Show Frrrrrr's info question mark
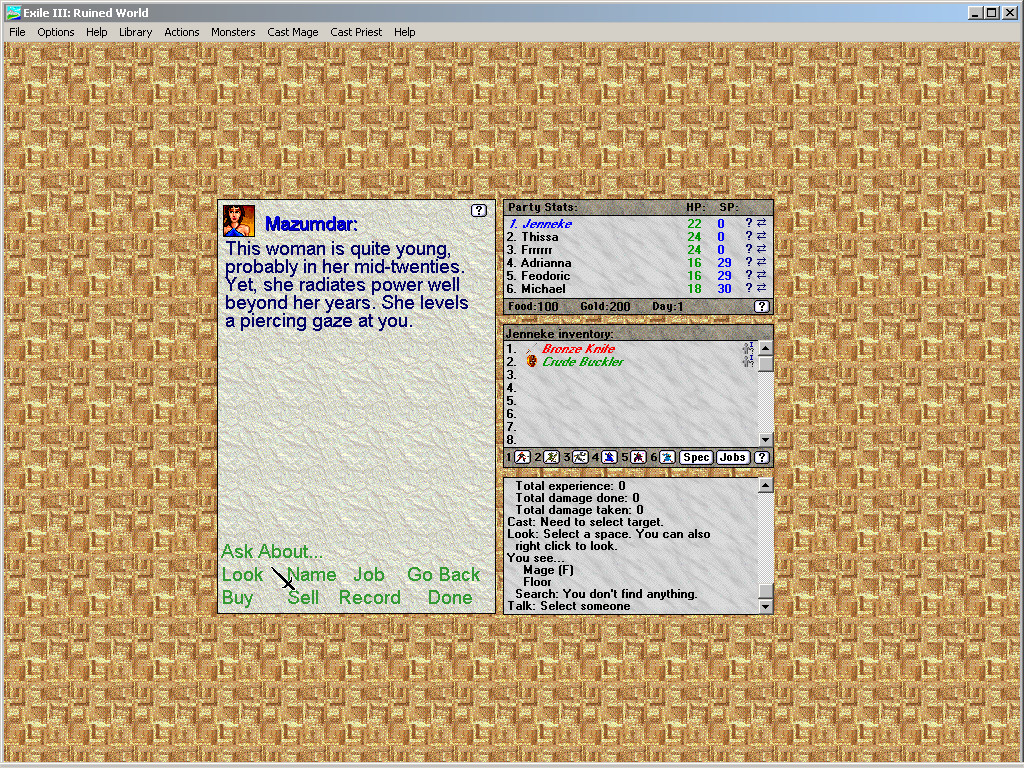Viewport: 1024px width, 768px height. tap(749, 249)
